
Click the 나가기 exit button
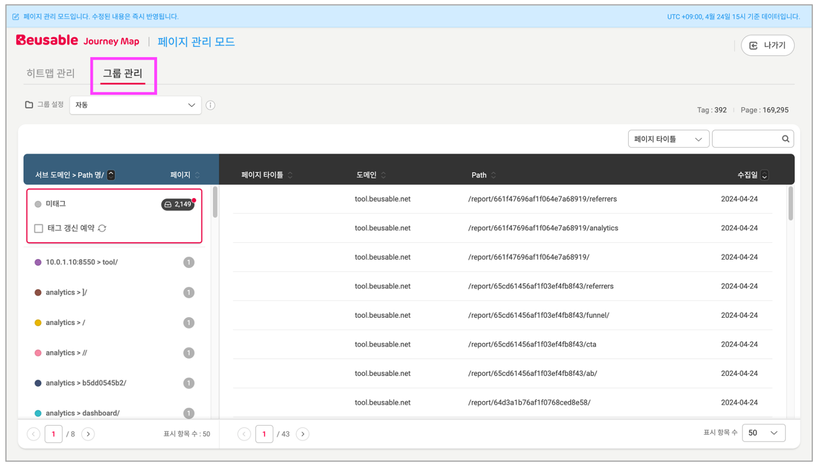[767, 45]
